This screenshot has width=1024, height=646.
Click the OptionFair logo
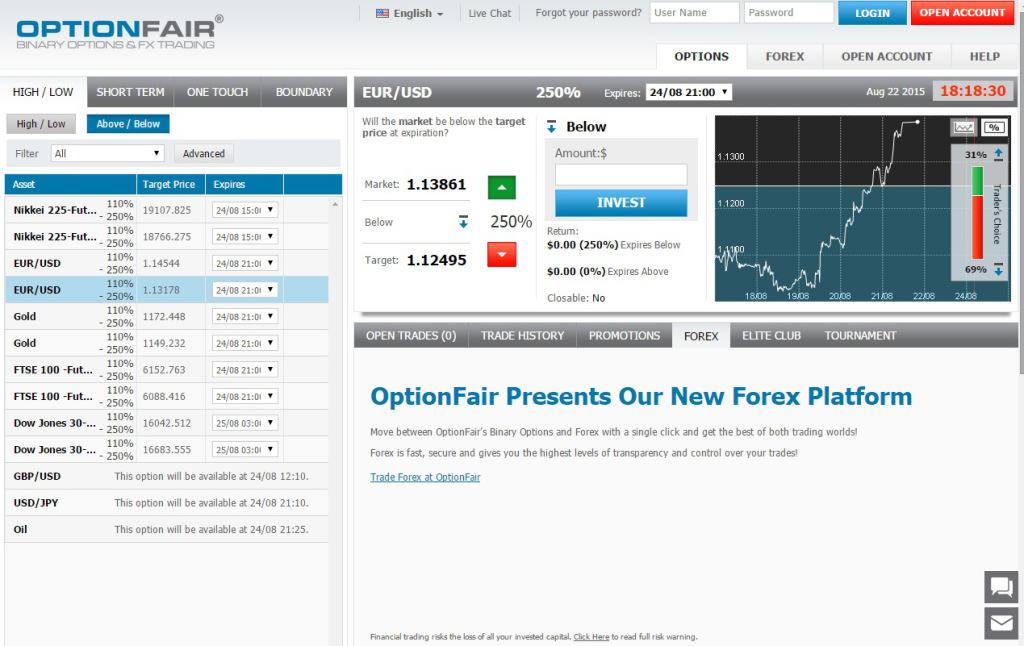(x=120, y=33)
